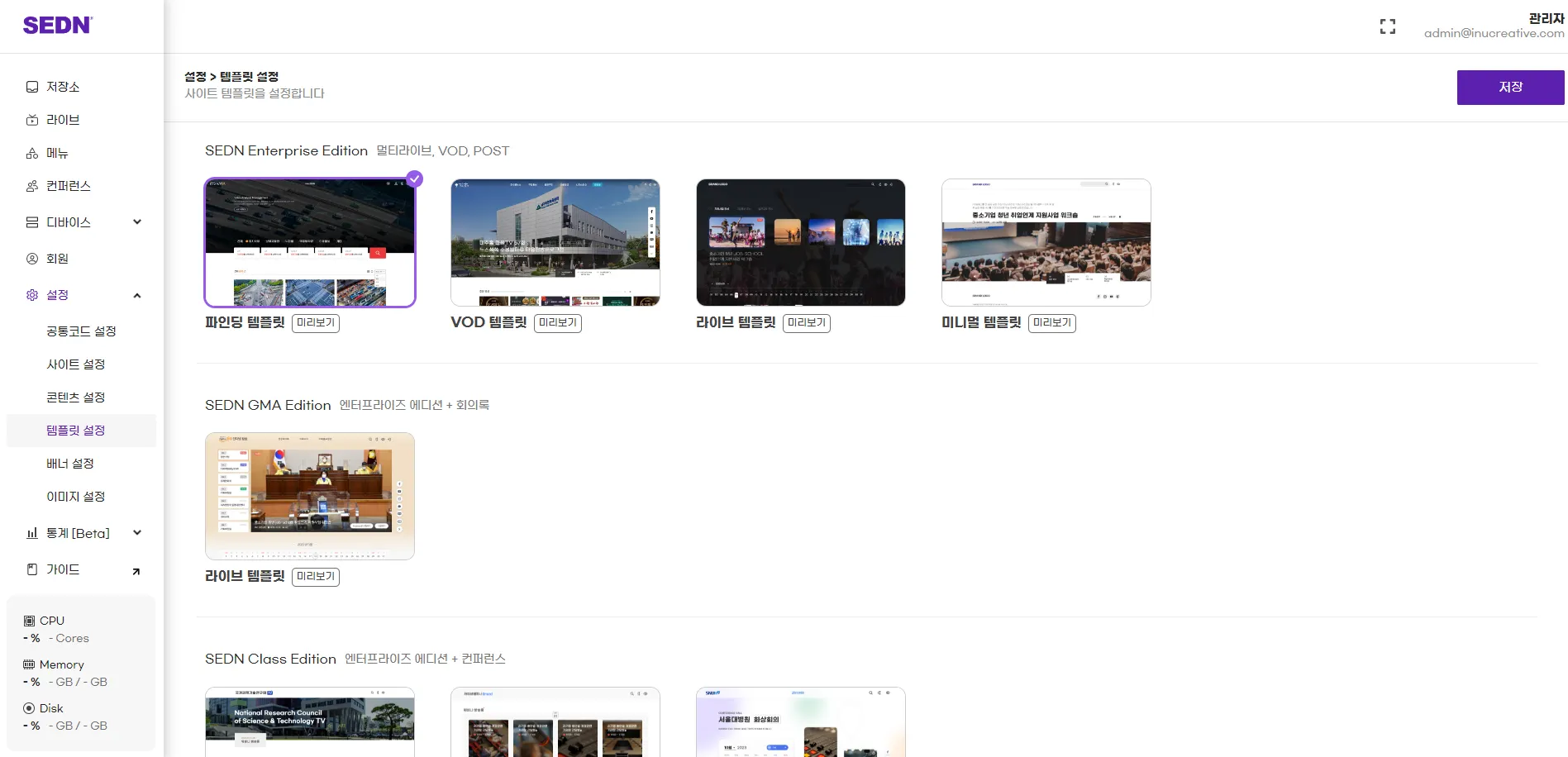Select the 미니멀 템플릿 thumbnail
The width and height of the screenshot is (1568, 757).
point(1046,243)
